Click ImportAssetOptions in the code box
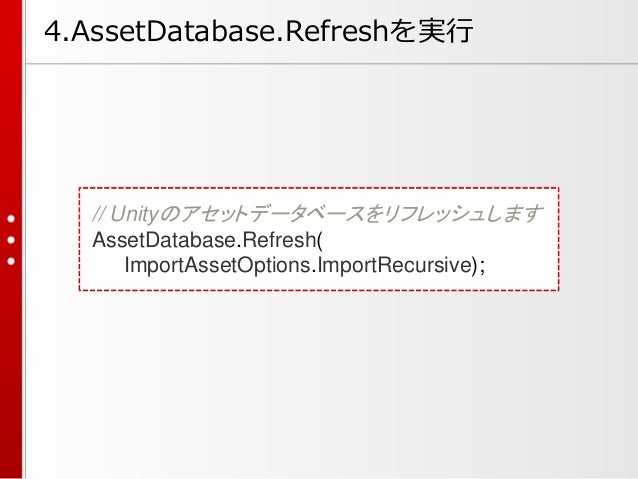The height and width of the screenshot is (479, 638). [218, 265]
